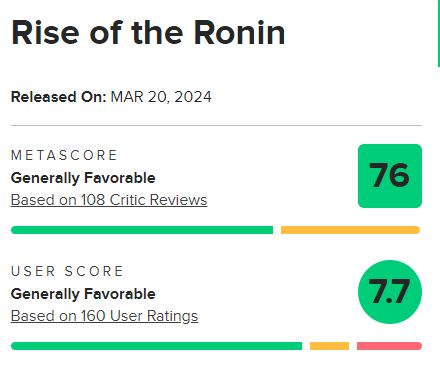Click the METASCORE heading label

point(64,155)
